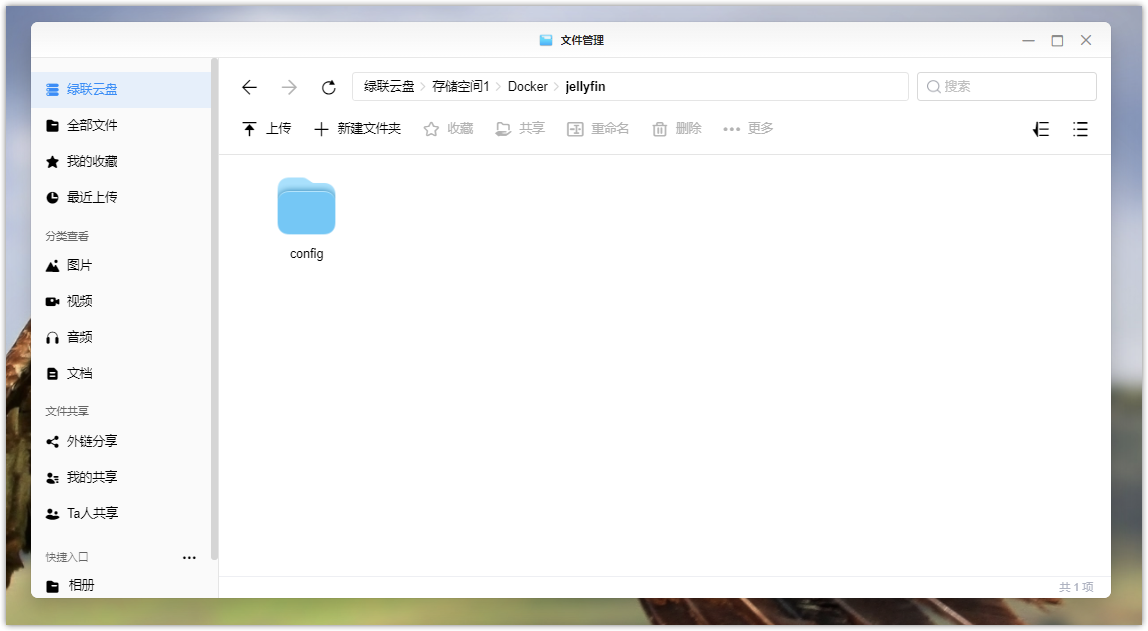This screenshot has height=631, width=1148.
Task: Open 相册 album shortcut
Action: (121, 585)
